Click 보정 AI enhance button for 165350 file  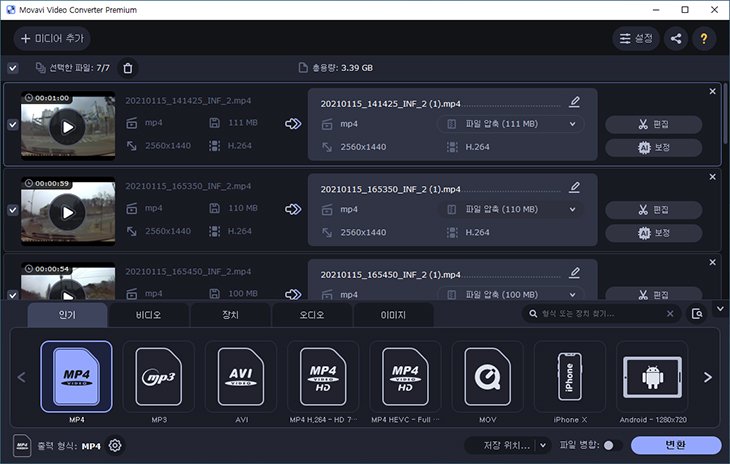pyautogui.click(x=654, y=233)
